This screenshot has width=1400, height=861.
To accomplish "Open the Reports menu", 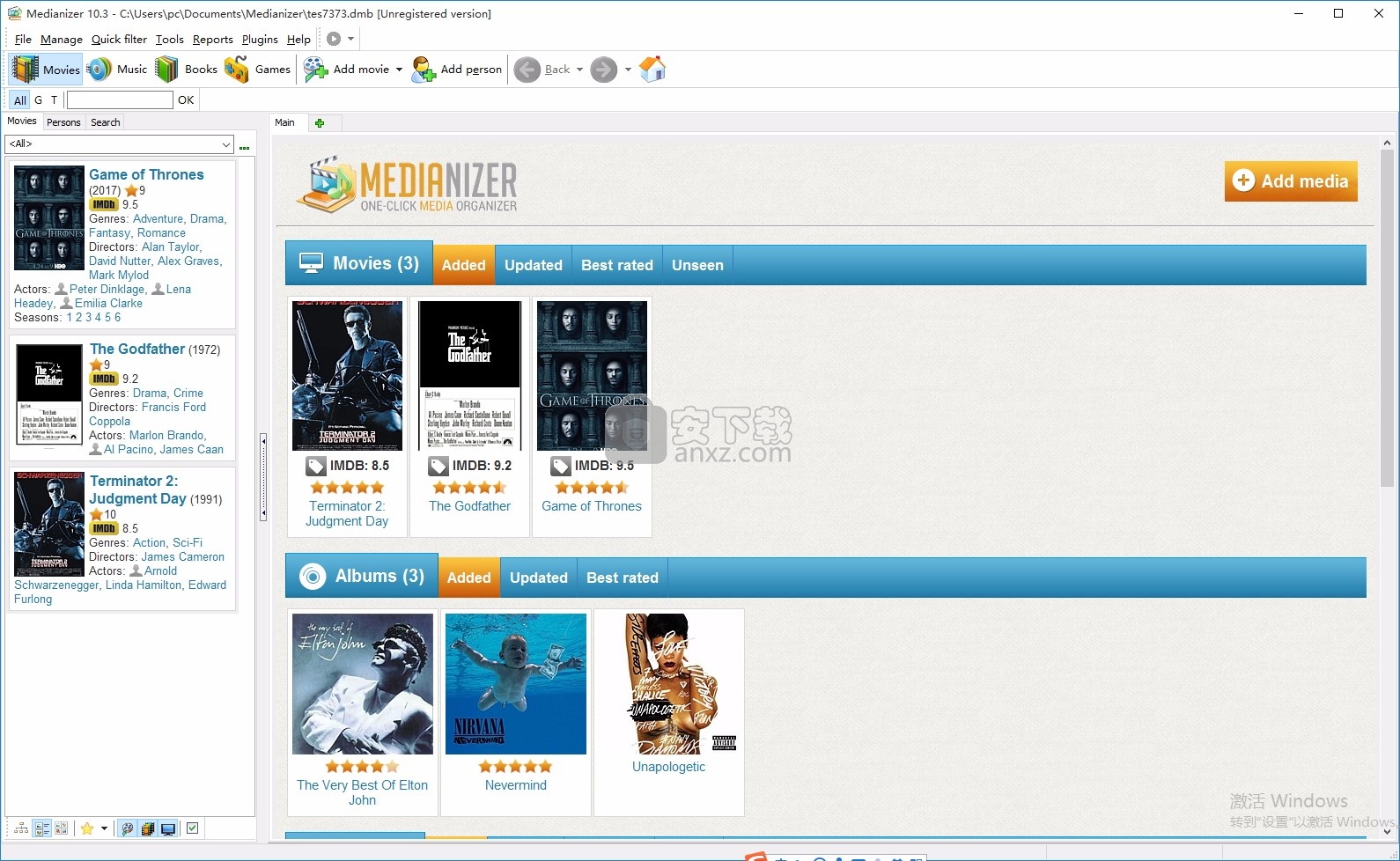I will [213, 40].
